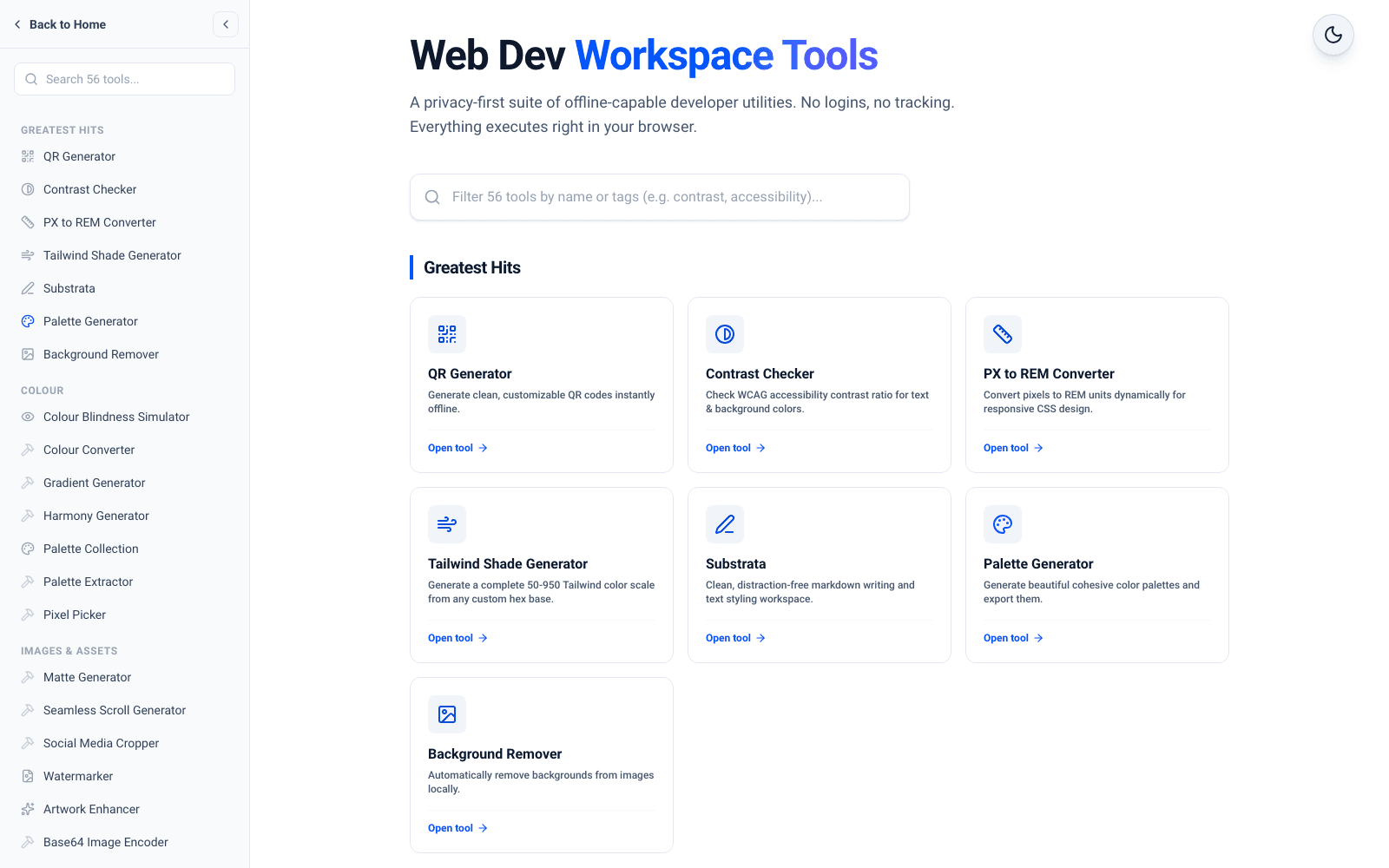Image resolution: width=1389 pixels, height=868 pixels.
Task: Focus the Search 56 tools sidebar field
Action: coord(124,79)
